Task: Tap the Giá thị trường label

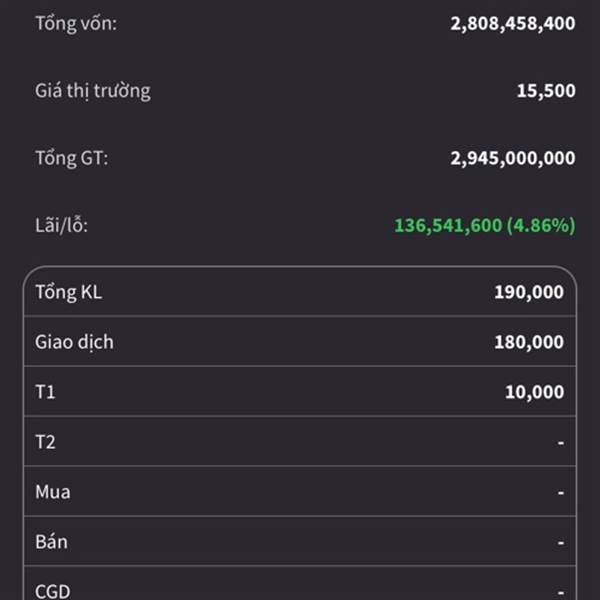Action: click(93, 91)
